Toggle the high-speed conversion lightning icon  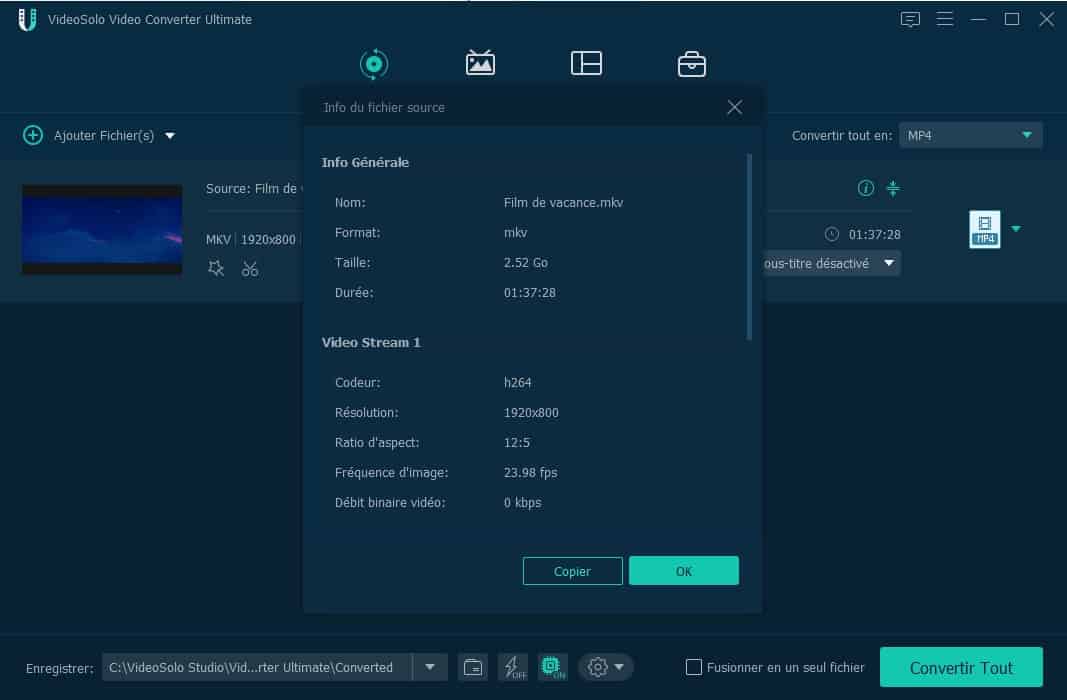pyautogui.click(x=513, y=667)
